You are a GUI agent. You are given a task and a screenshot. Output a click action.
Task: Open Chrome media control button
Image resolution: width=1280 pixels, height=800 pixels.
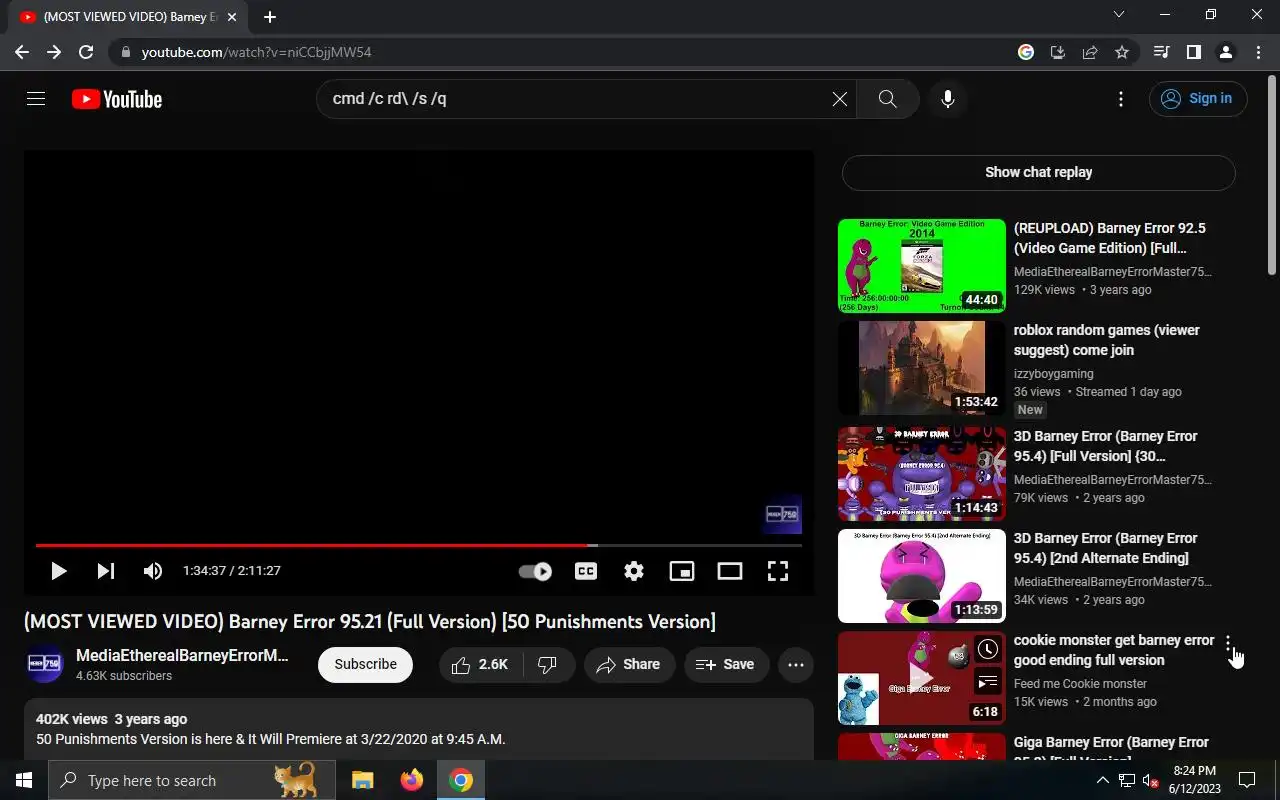point(1161,52)
